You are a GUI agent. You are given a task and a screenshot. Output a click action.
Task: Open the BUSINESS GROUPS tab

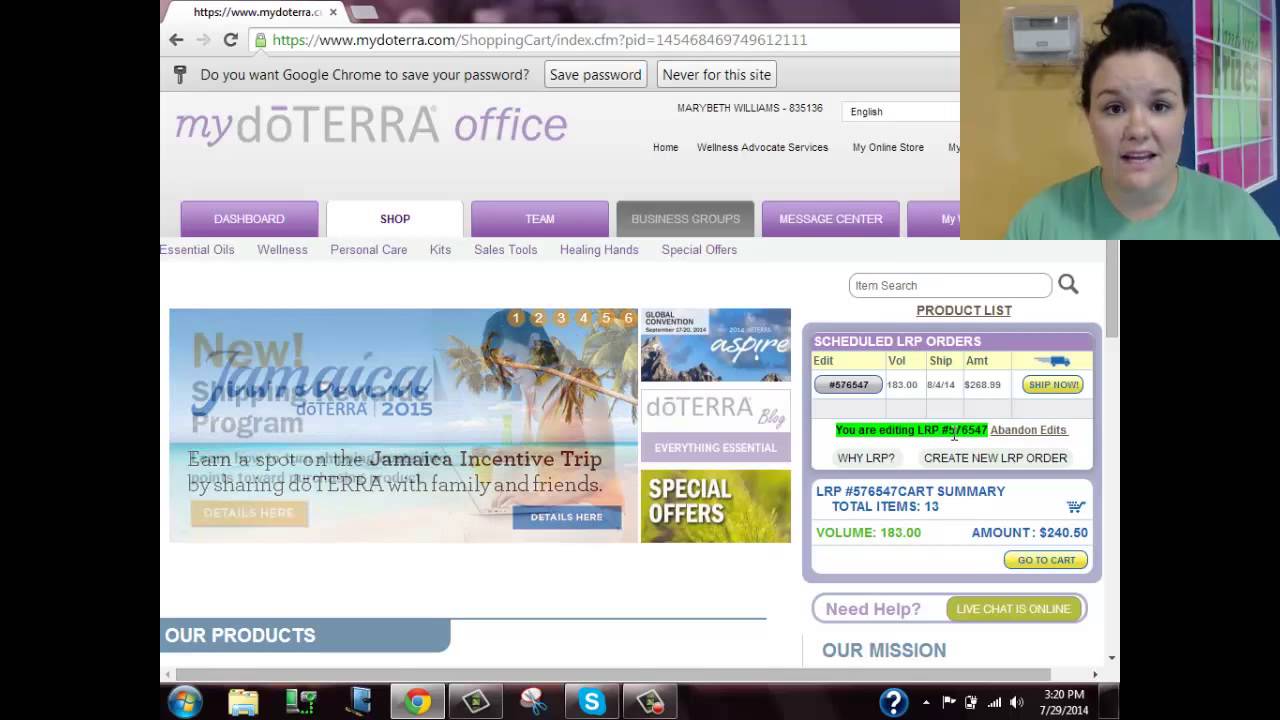(x=686, y=219)
